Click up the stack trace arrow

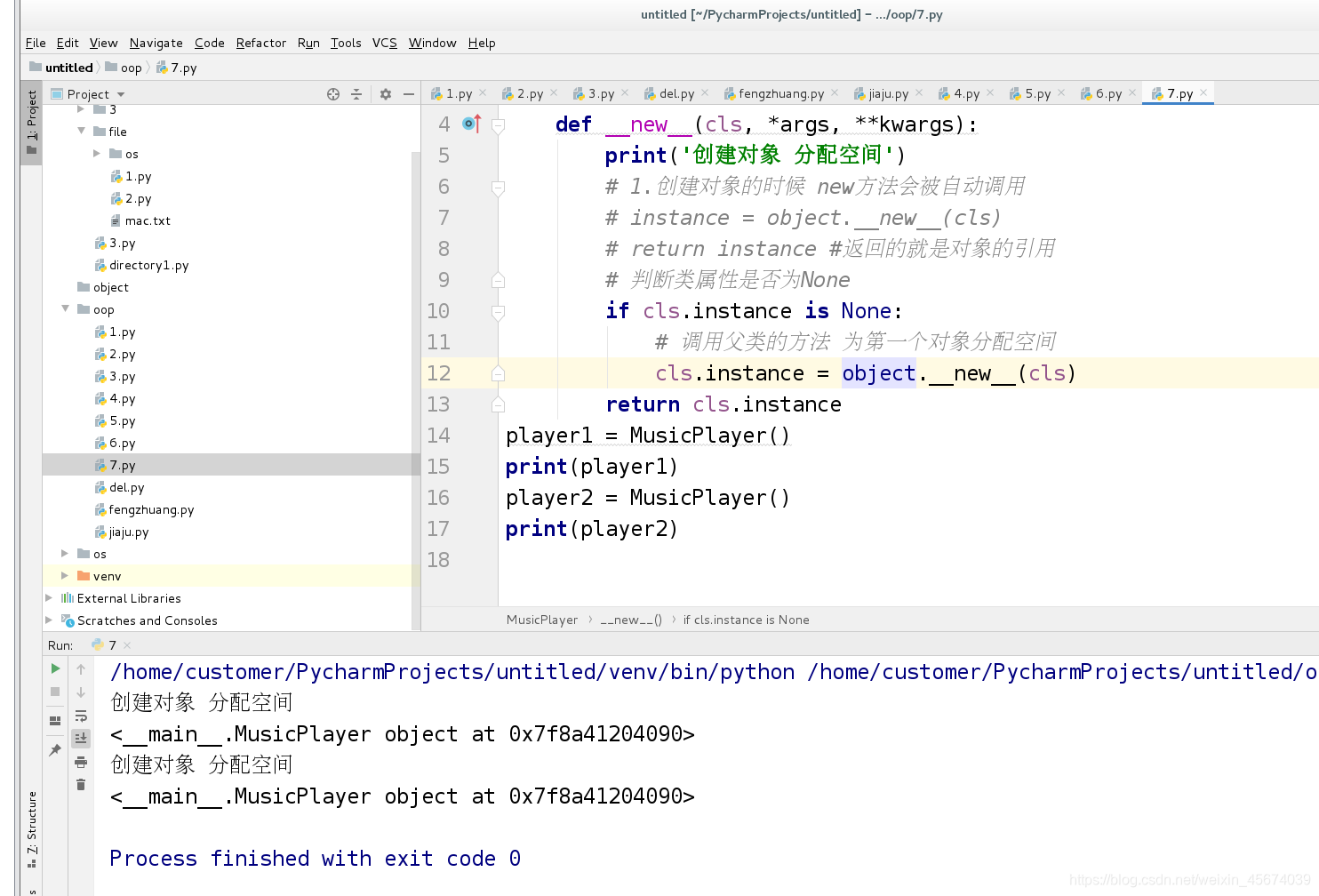tap(81, 668)
